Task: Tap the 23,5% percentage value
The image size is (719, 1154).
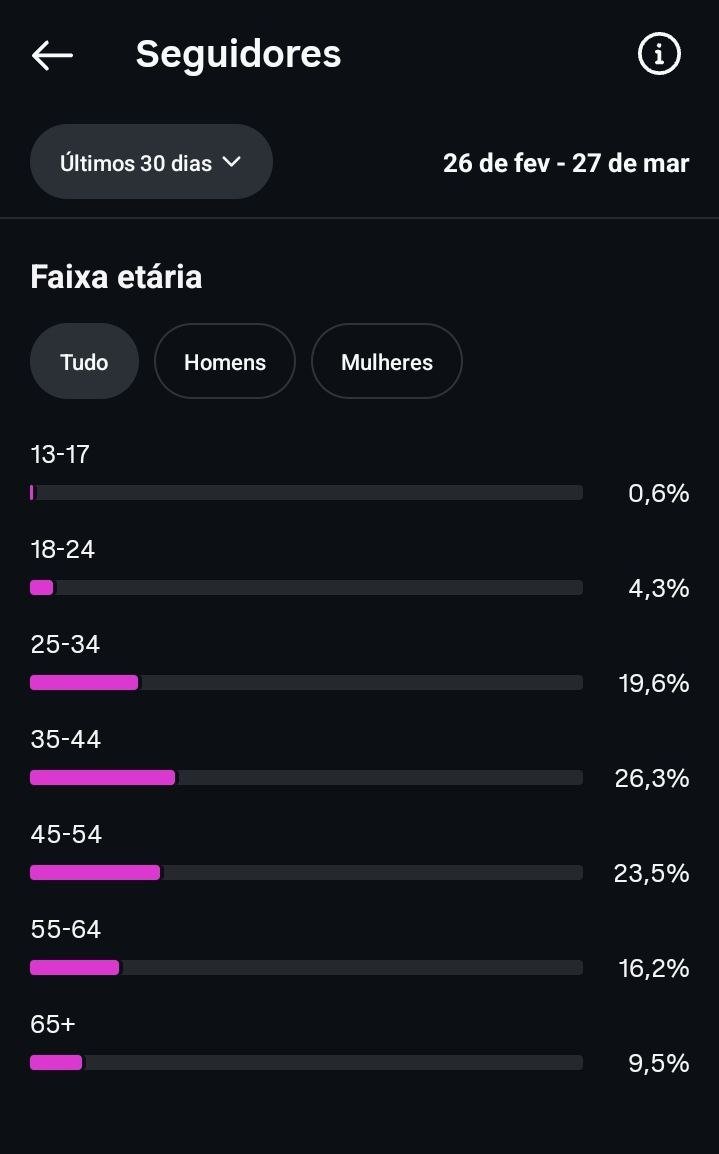Action: click(x=651, y=874)
